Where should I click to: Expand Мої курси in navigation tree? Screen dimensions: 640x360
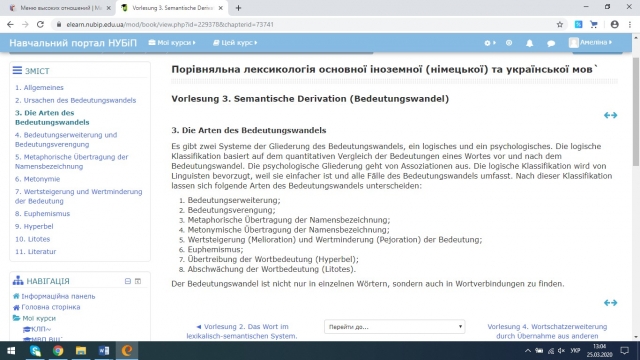(x=39, y=318)
